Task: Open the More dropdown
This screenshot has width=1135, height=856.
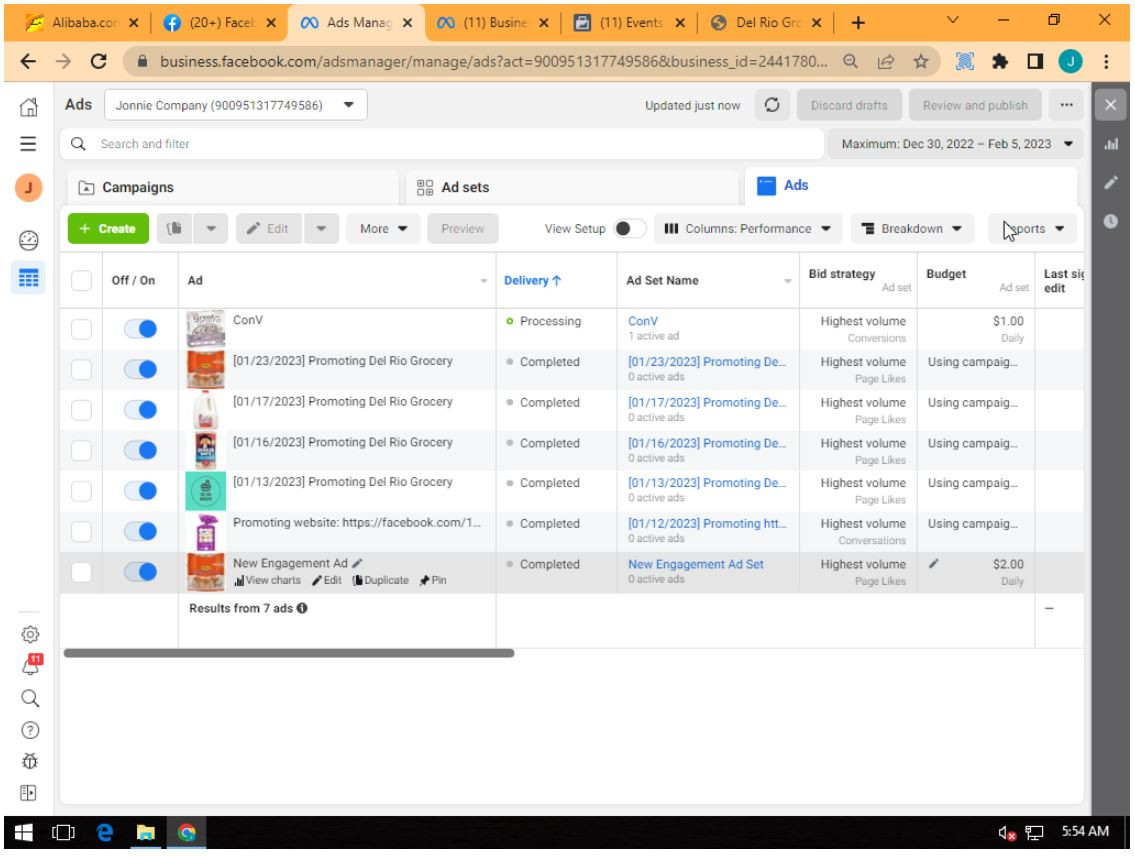Action: [x=384, y=229]
